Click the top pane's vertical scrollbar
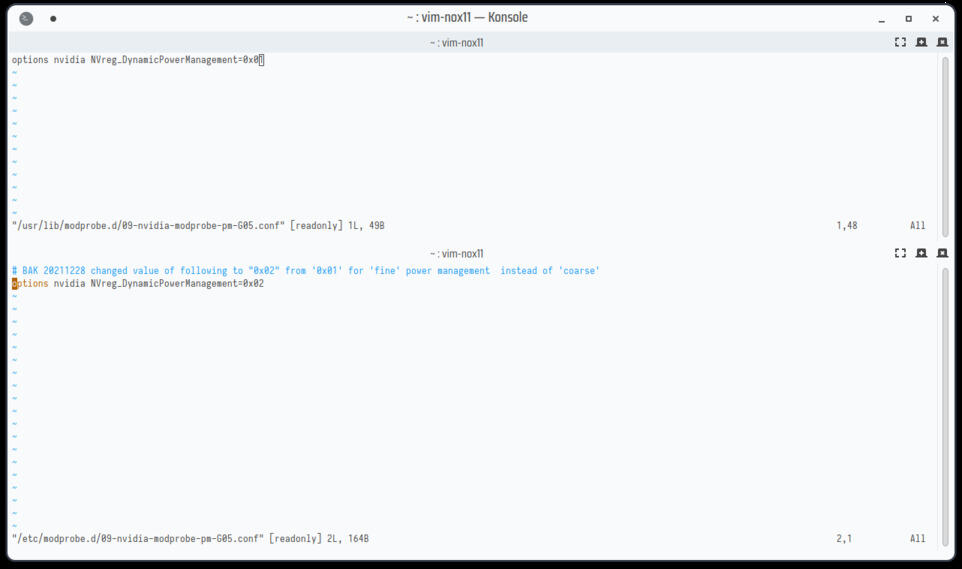The width and height of the screenshot is (962, 569). (945, 146)
